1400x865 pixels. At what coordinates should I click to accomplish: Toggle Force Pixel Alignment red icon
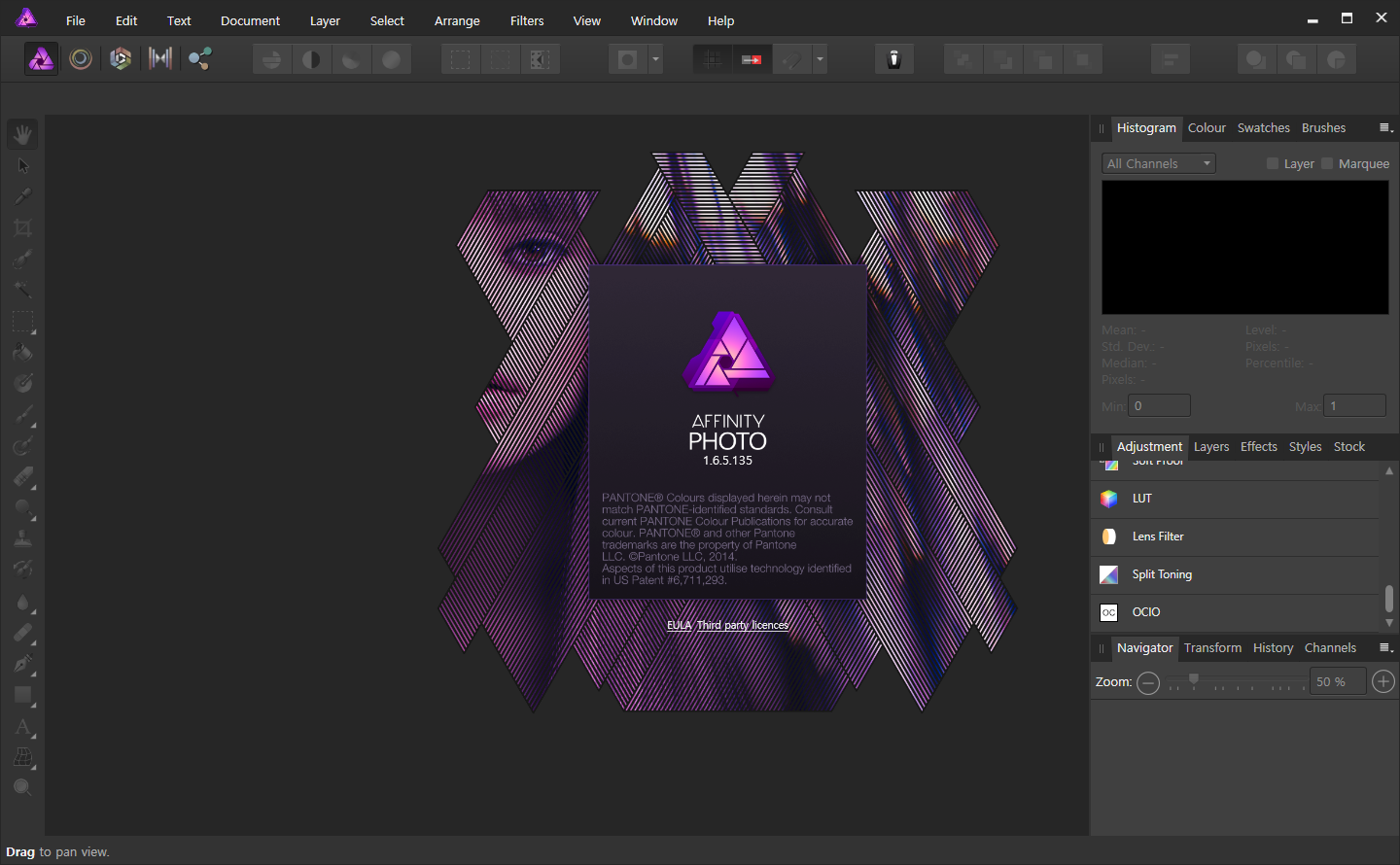(x=752, y=59)
